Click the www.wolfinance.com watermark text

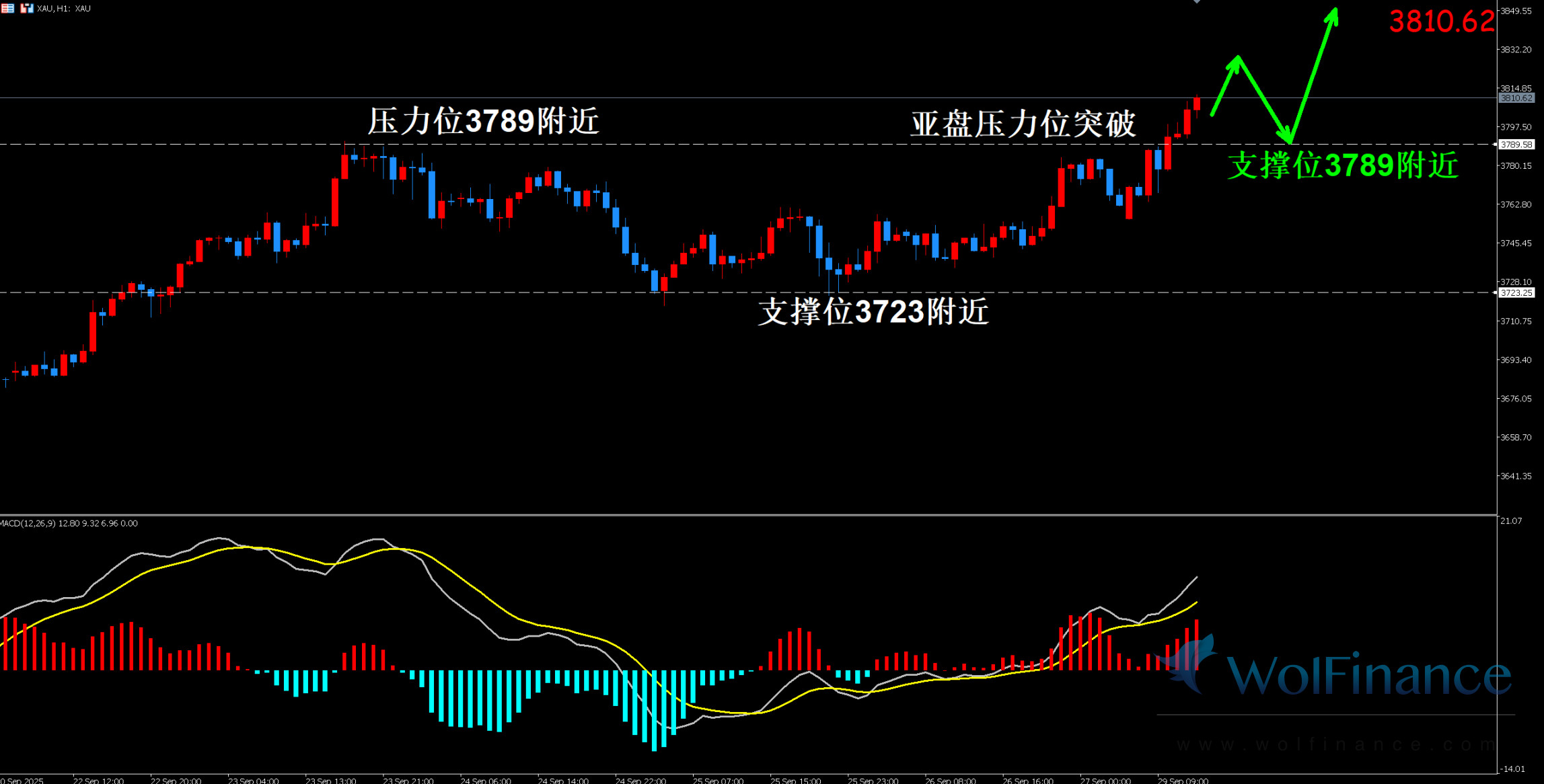[x=1335, y=744]
